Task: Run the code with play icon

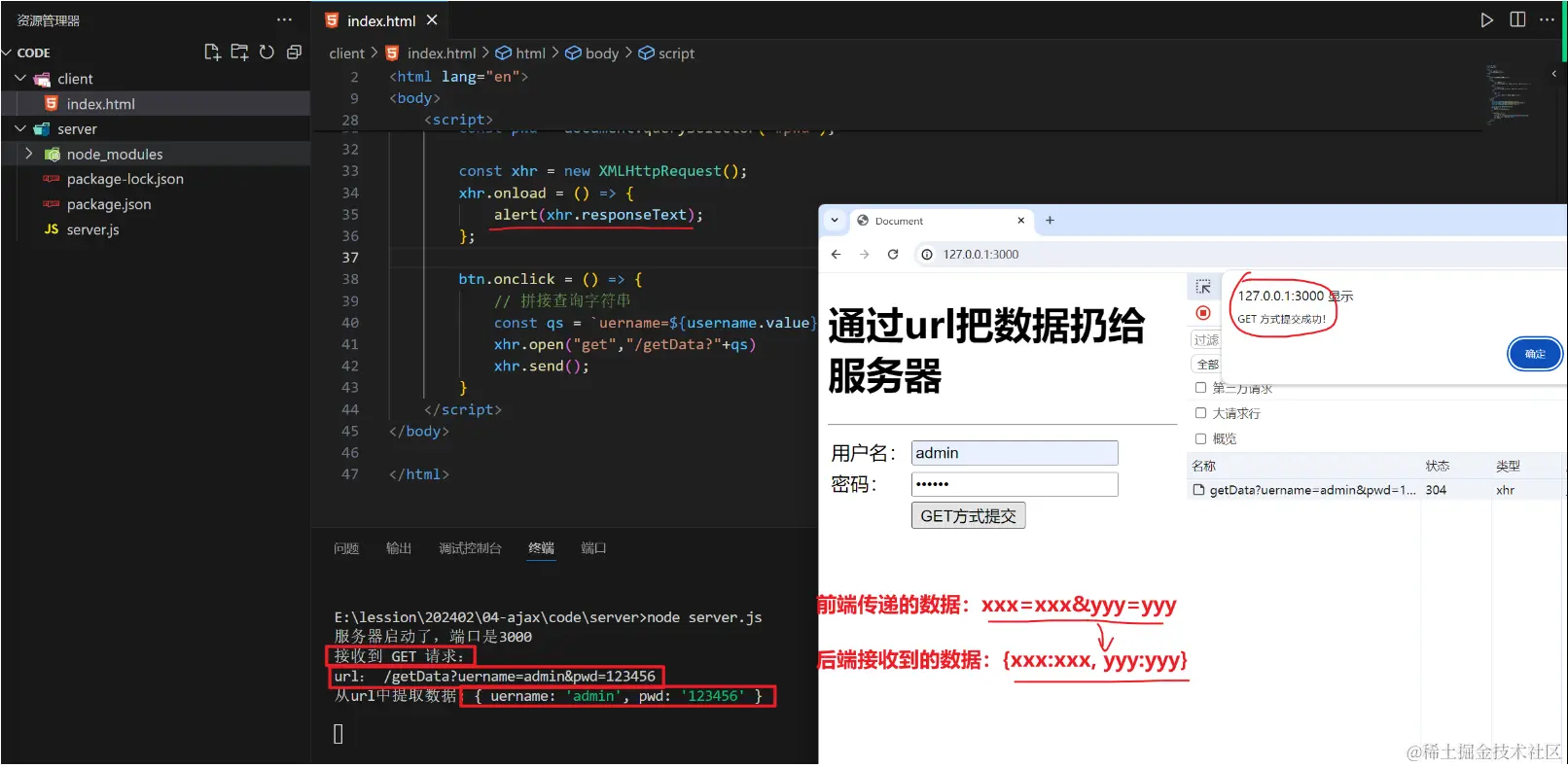Action: click(x=1486, y=19)
